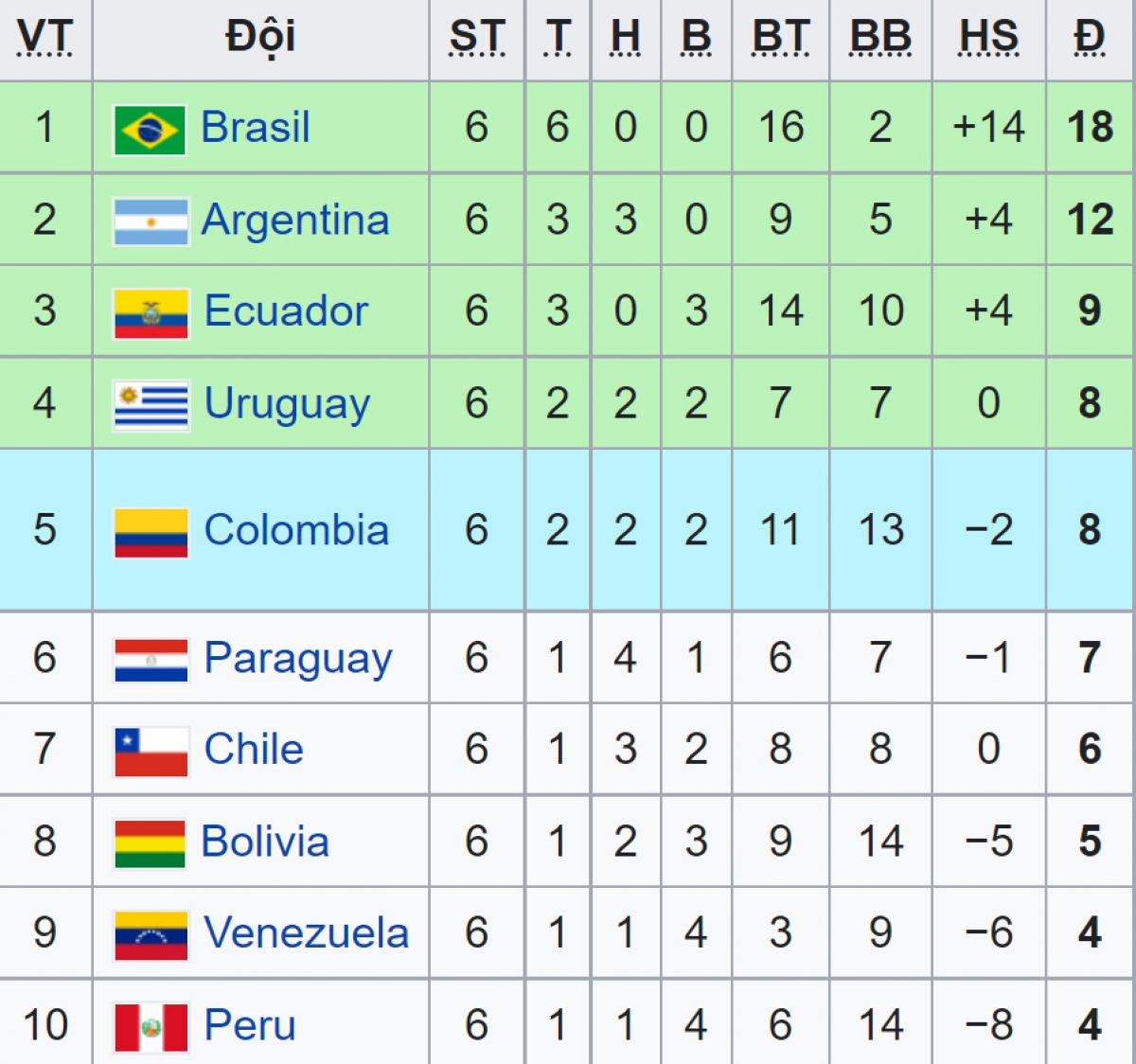
Task: Click the Paraguay flag icon
Action: pyautogui.click(x=151, y=660)
